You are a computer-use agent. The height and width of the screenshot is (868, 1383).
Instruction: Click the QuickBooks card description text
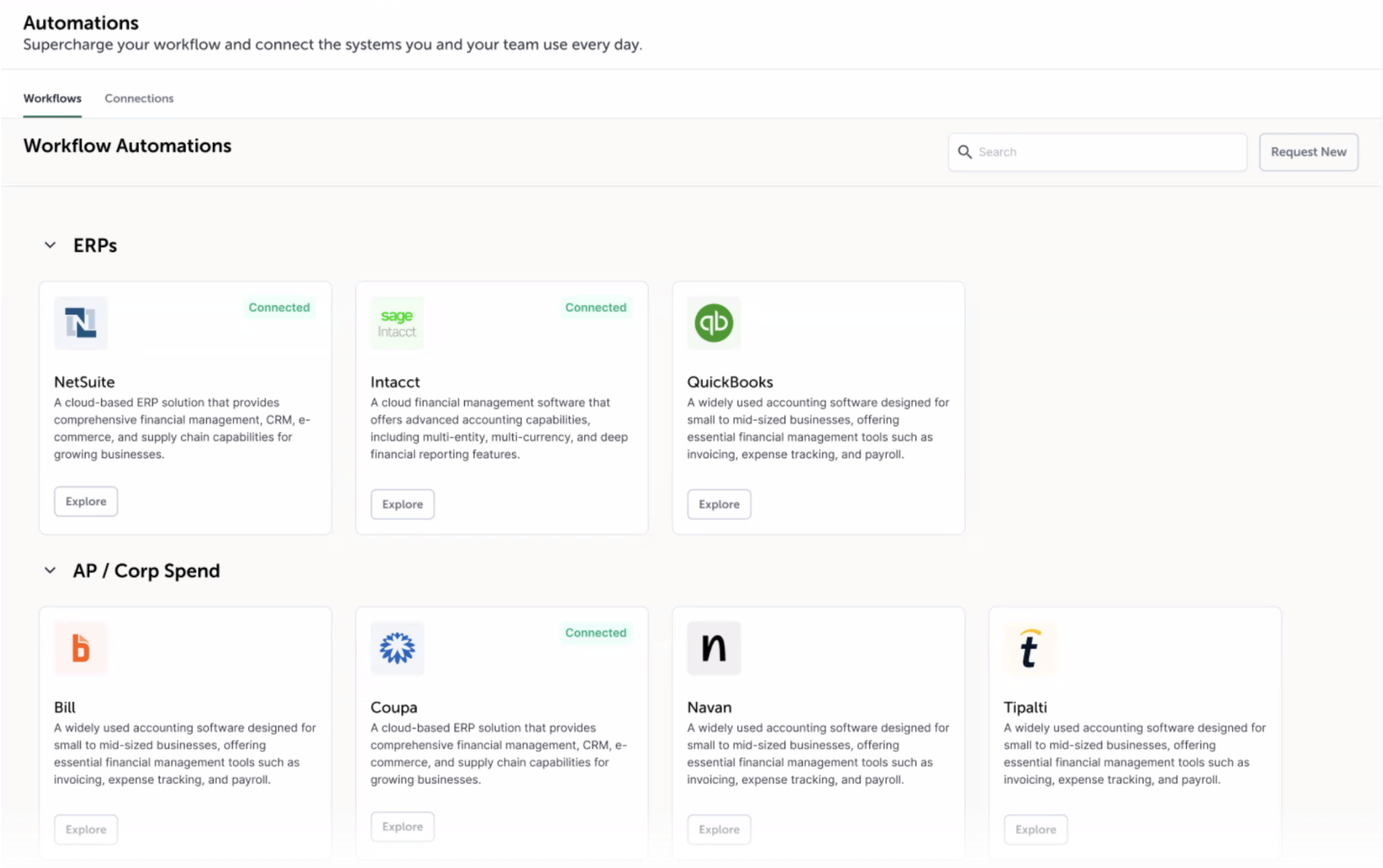818,428
